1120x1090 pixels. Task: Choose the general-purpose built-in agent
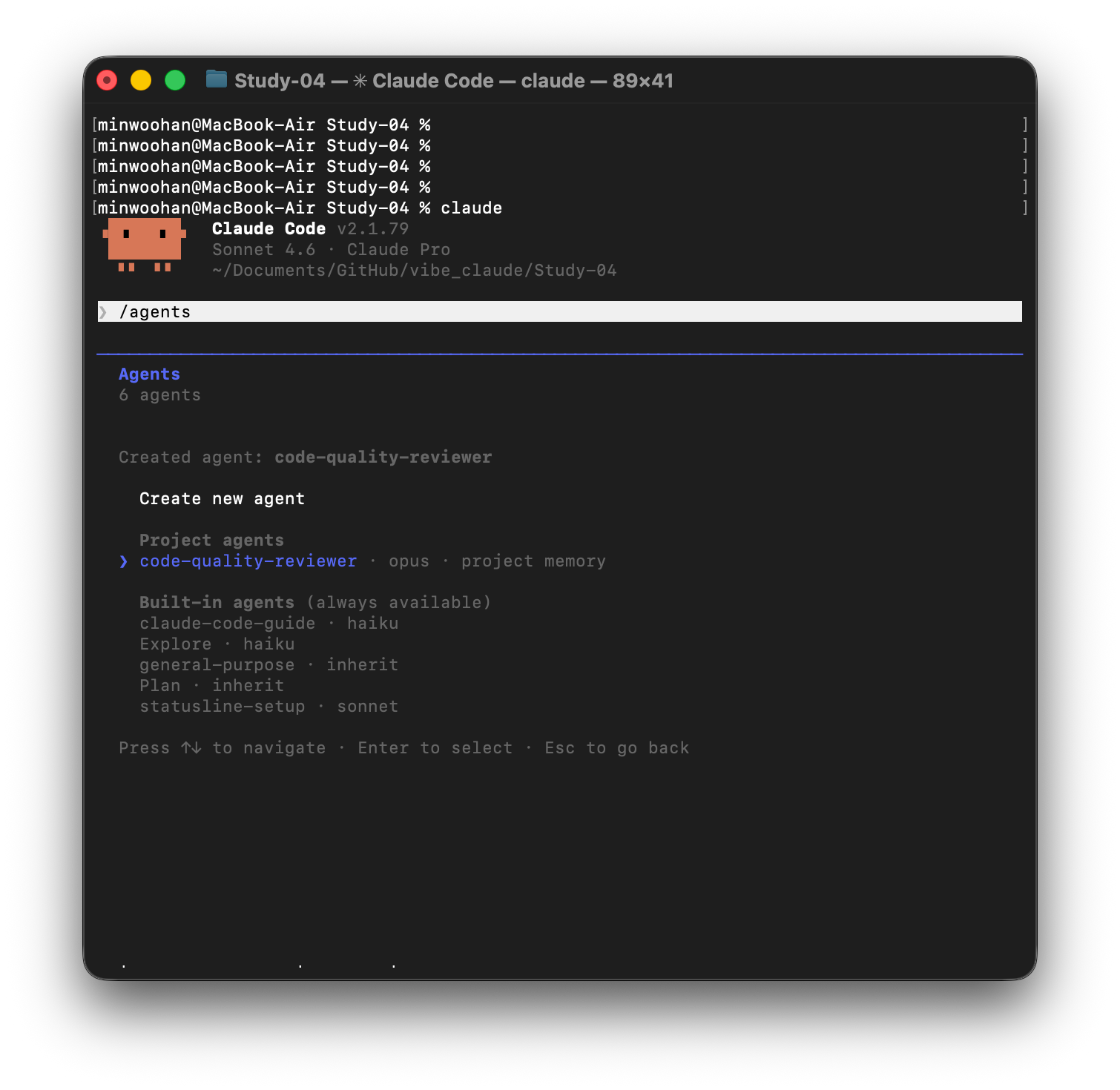pyautogui.click(x=269, y=665)
